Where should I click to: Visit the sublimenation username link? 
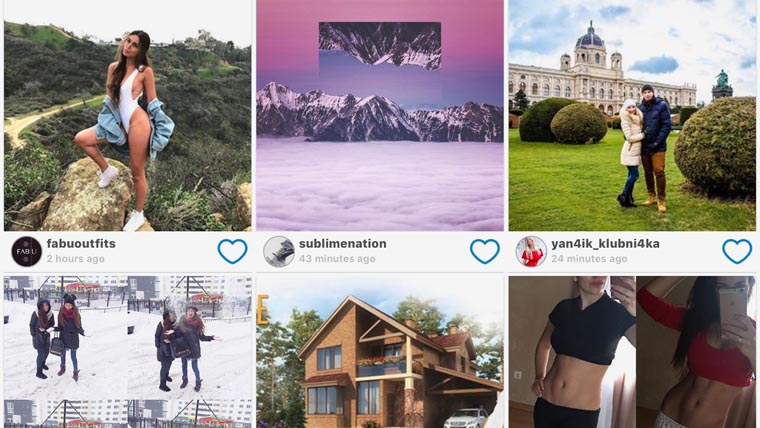tap(343, 243)
